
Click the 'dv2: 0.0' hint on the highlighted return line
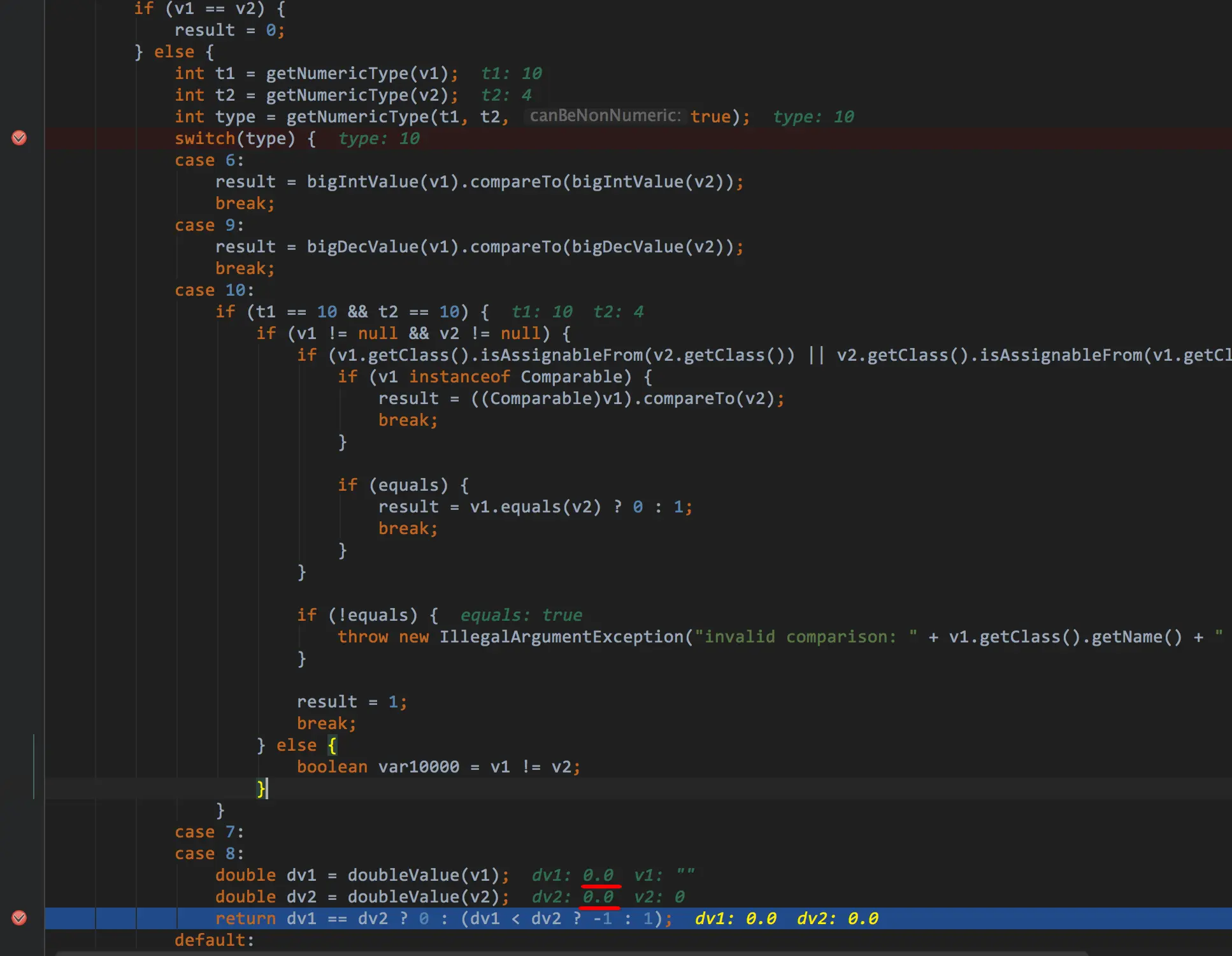pos(837,918)
